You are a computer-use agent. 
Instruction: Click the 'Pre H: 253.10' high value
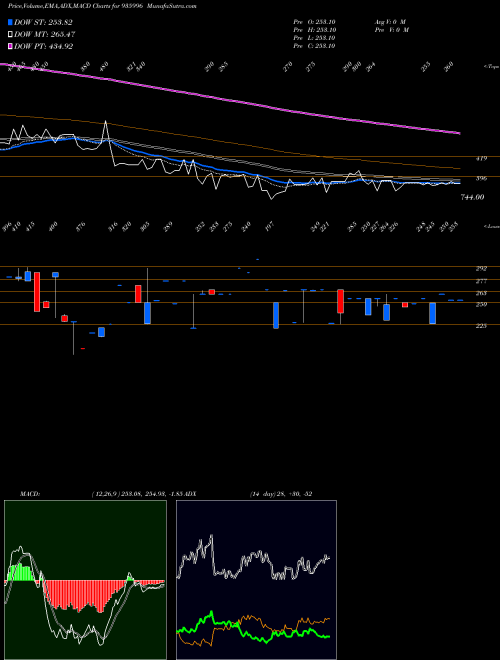314,30
